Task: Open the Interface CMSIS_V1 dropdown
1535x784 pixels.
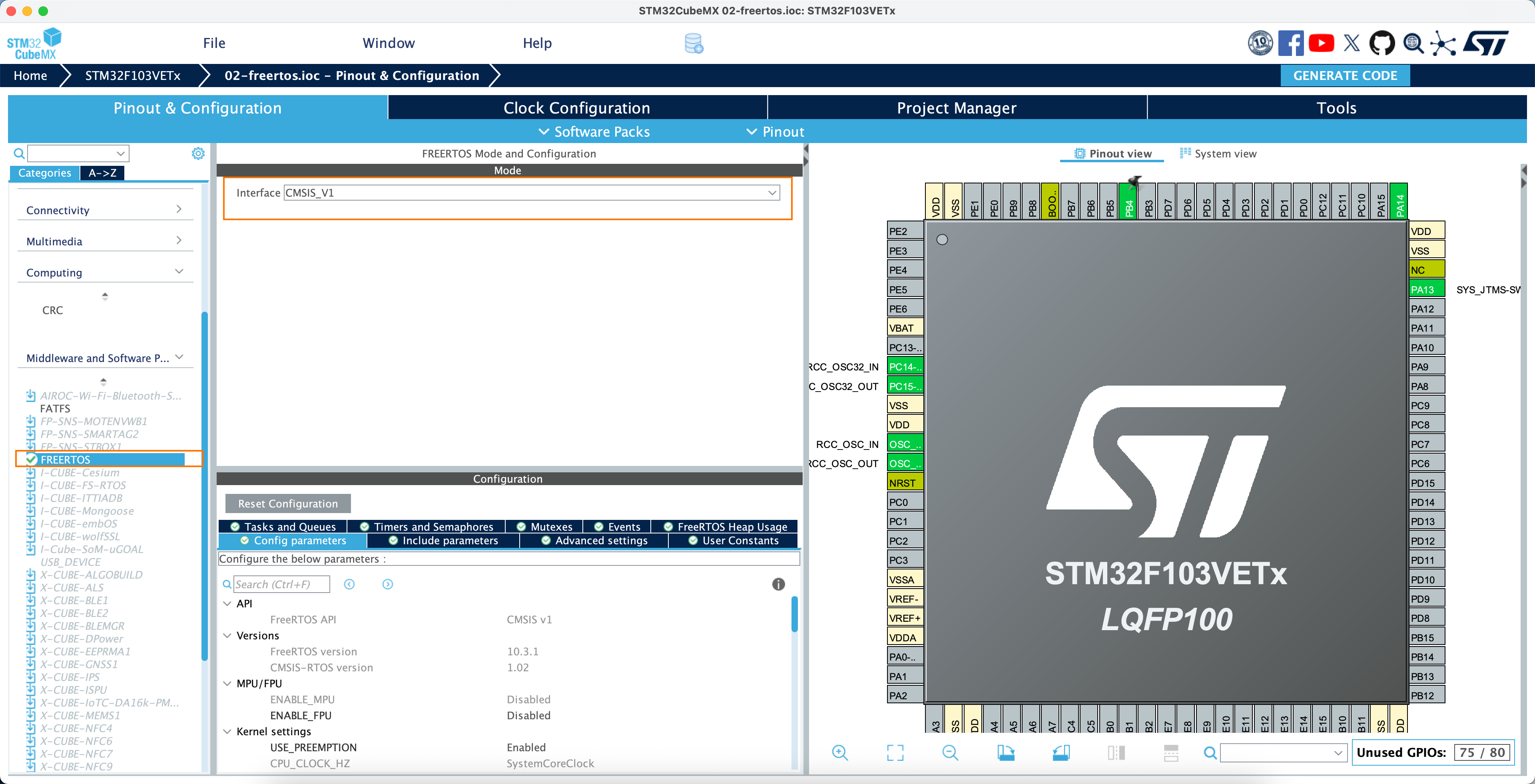Action: (x=532, y=193)
